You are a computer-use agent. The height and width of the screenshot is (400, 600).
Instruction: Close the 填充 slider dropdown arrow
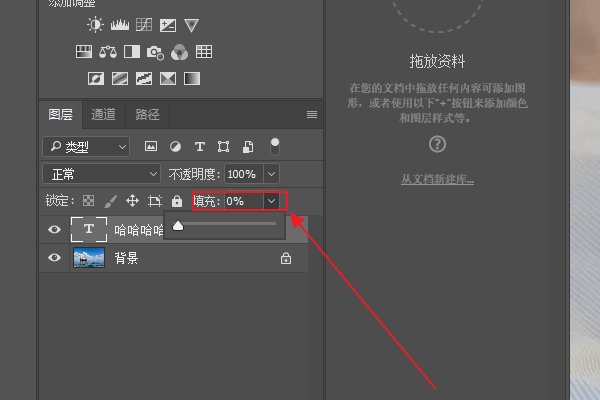point(271,201)
